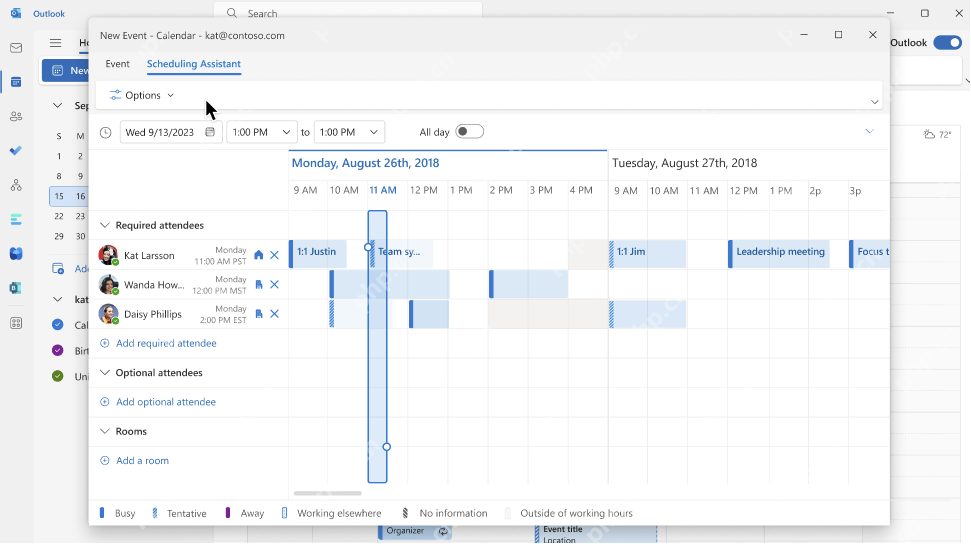Open the end time dropdown
Image resolution: width=971 pixels, height=544 pixels.
pyautogui.click(x=349, y=132)
